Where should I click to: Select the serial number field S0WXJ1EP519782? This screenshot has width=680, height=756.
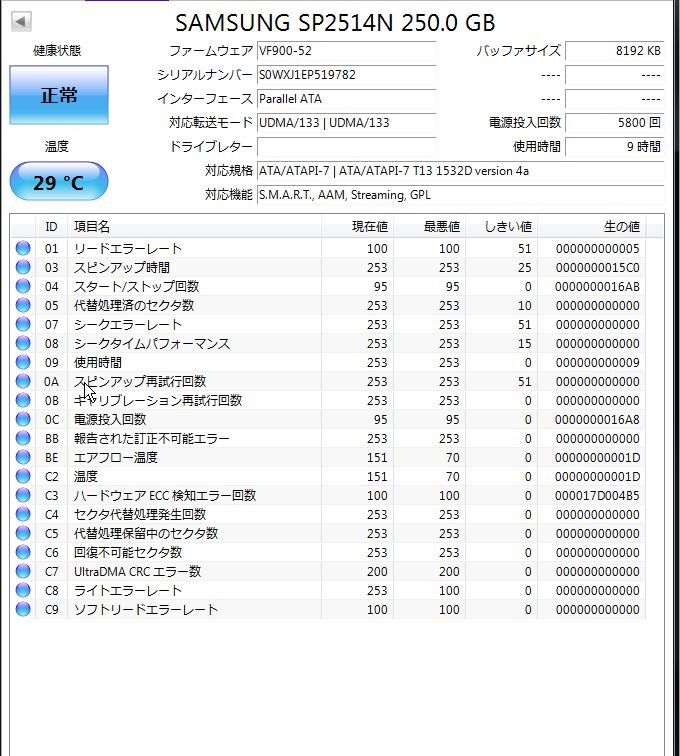[x=346, y=75]
